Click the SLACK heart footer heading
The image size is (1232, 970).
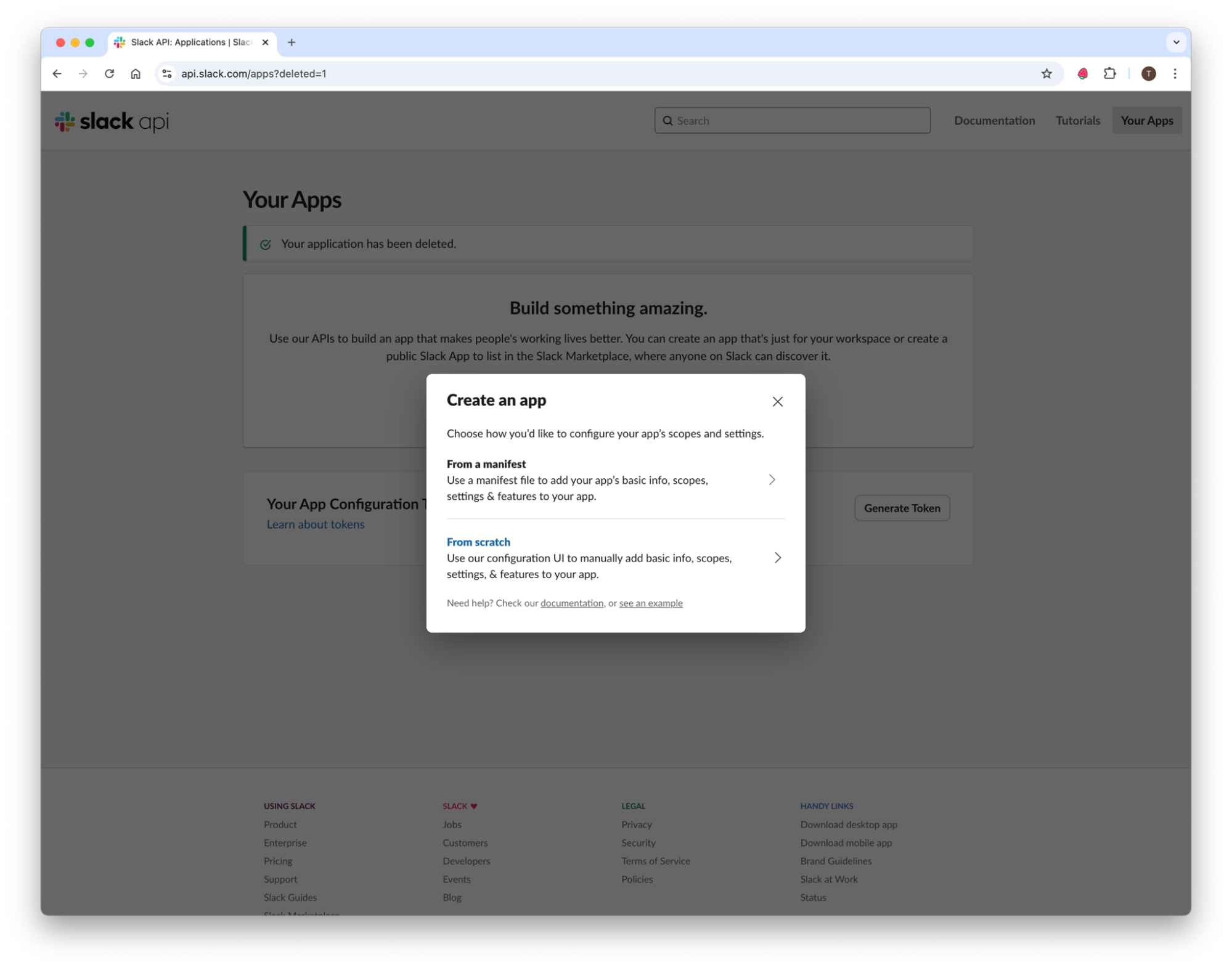459,806
